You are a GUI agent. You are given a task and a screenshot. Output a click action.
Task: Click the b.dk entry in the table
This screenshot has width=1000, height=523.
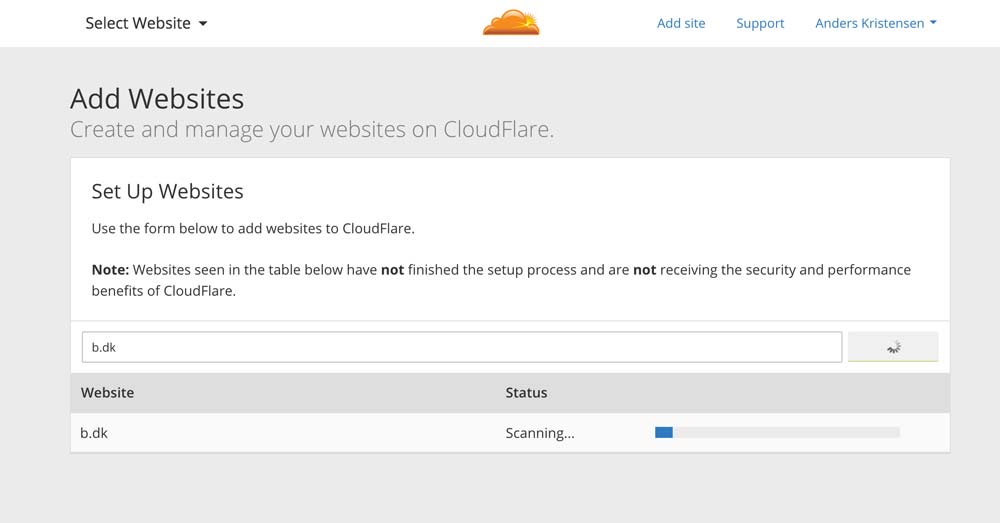click(93, 433)
